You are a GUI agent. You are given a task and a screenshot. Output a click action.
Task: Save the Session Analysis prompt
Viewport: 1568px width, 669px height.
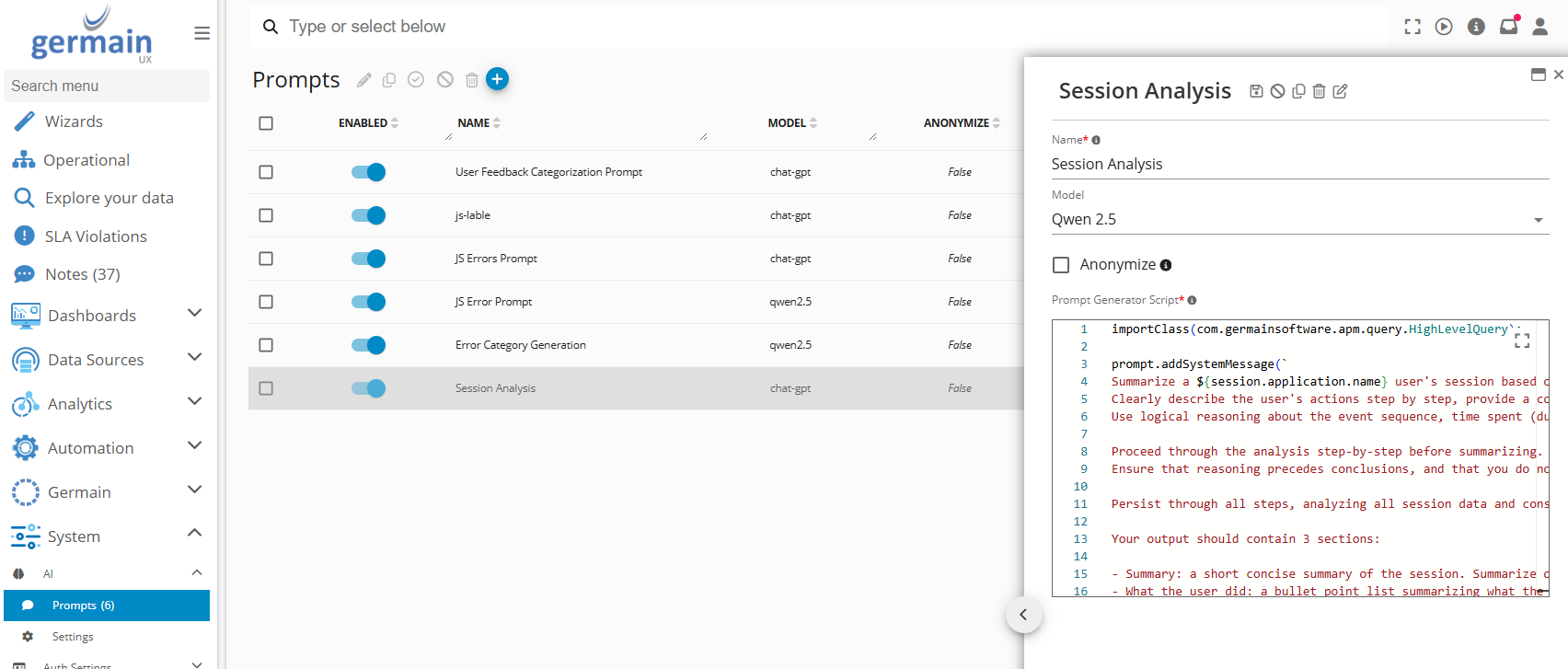pos(1256,91)
